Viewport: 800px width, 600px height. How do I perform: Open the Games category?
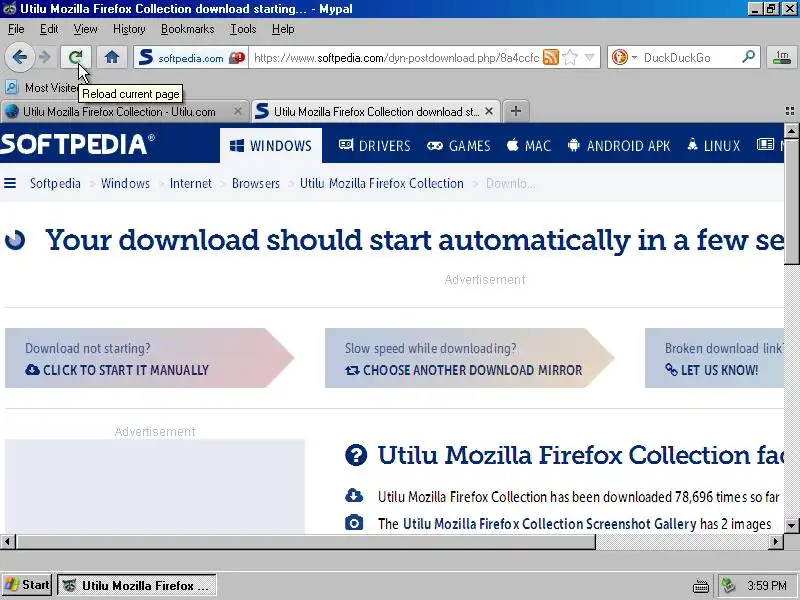[459, 146]
